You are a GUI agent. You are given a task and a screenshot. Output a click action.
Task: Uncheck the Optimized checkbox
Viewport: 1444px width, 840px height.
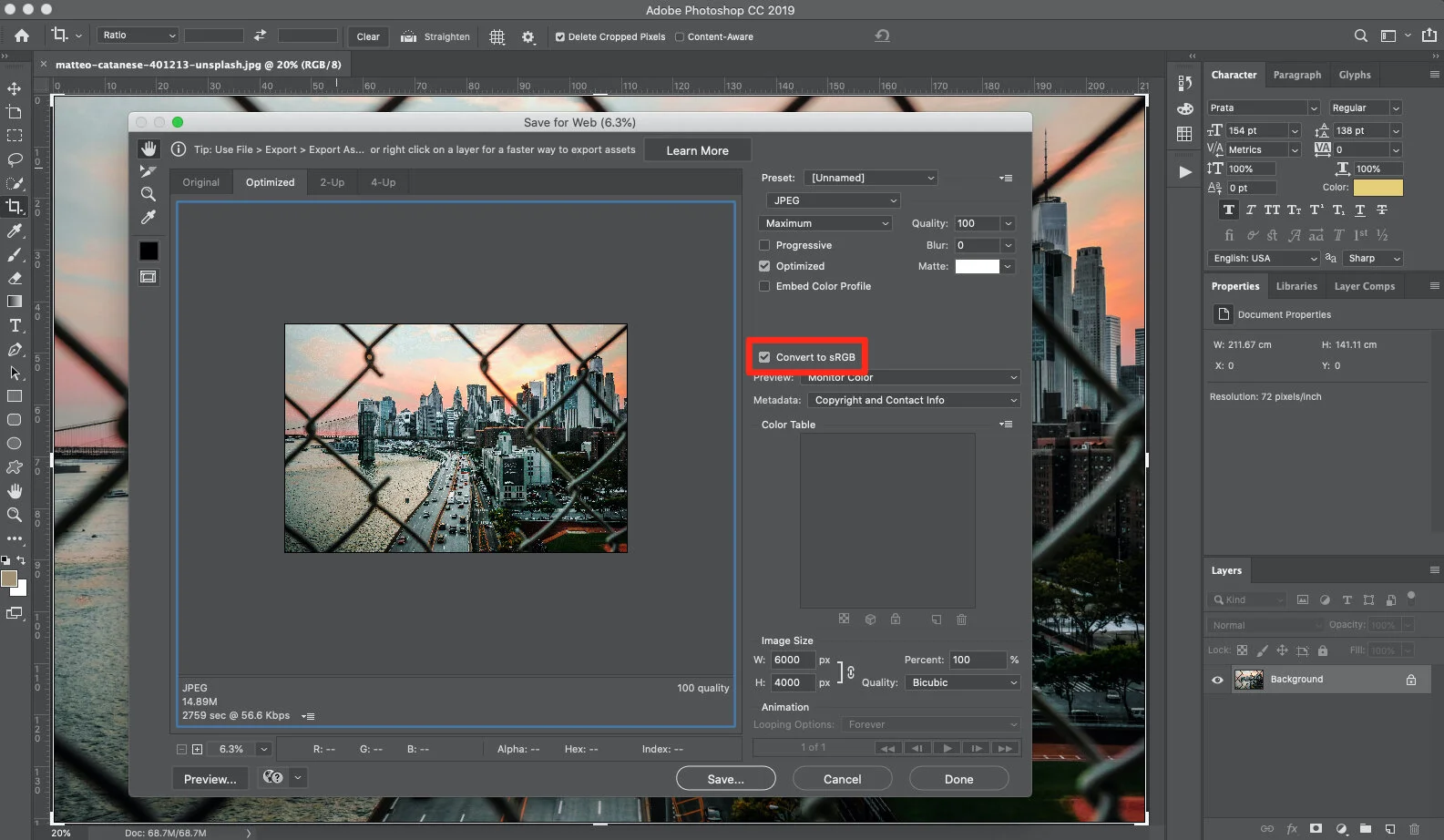[x=764, y=266]
